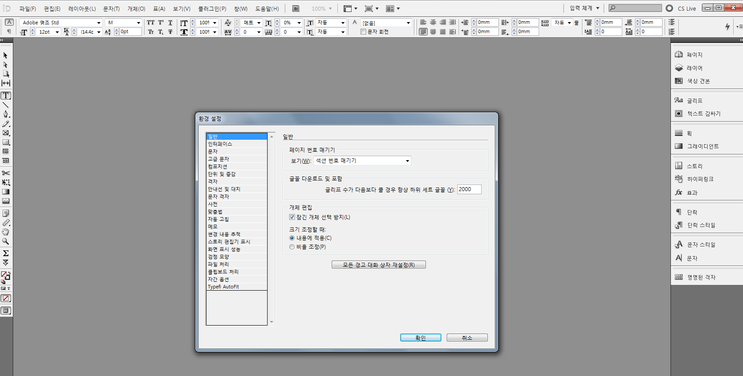This screenshot has height=376, width=743.
Task: Open the 도움말(H) menu
Action: (267, 9)
